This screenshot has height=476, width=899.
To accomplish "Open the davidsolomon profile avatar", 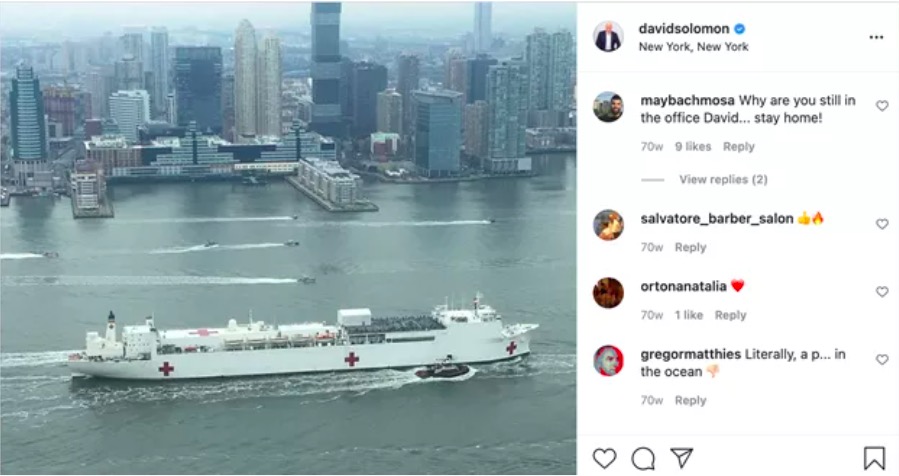I will coord(608,37).
